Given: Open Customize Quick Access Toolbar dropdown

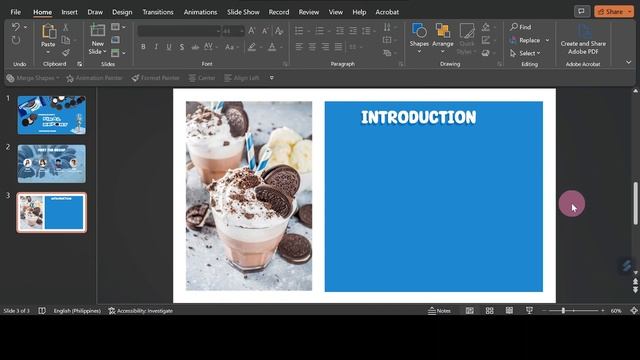Looking at the screenshot, I should pos(272,78).
